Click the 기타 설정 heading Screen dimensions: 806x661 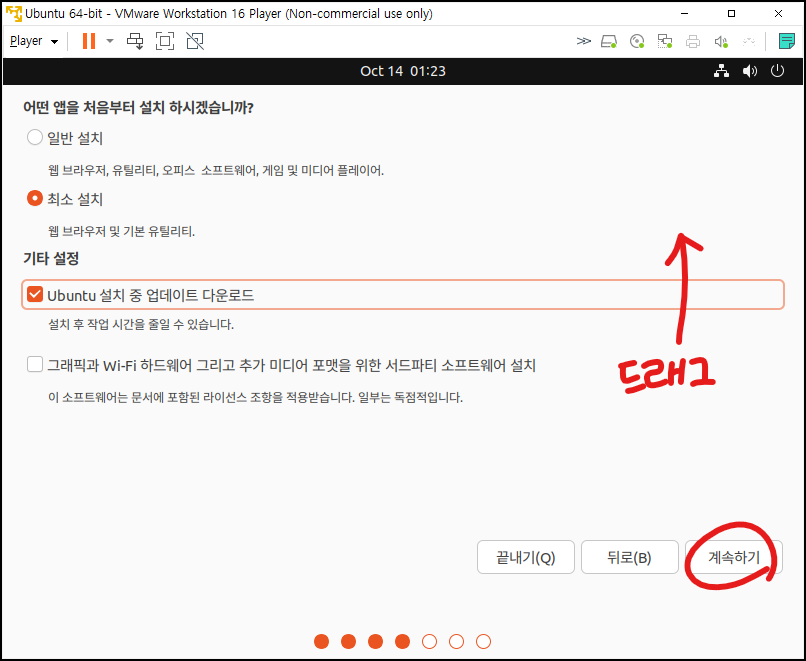(51, 258)
